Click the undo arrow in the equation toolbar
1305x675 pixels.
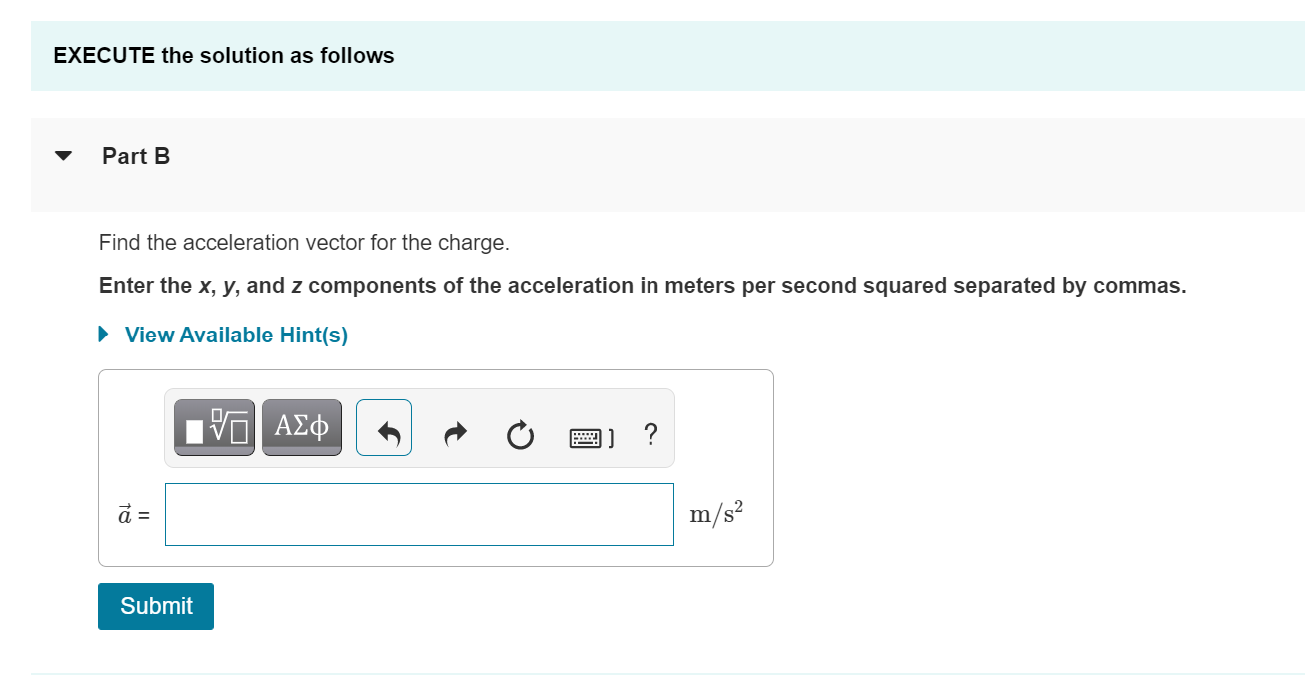tap(384, 427)
